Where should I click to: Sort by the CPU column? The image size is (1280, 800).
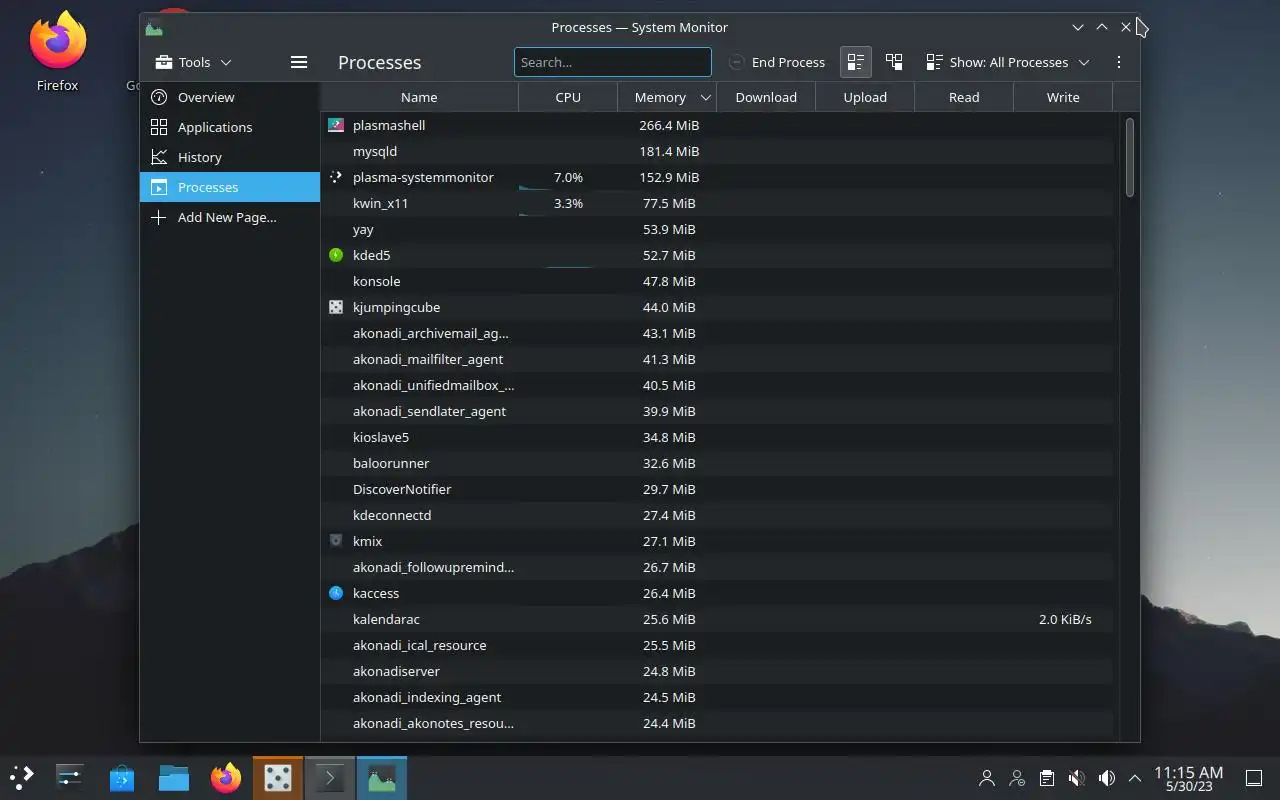(x=568, y=97)
